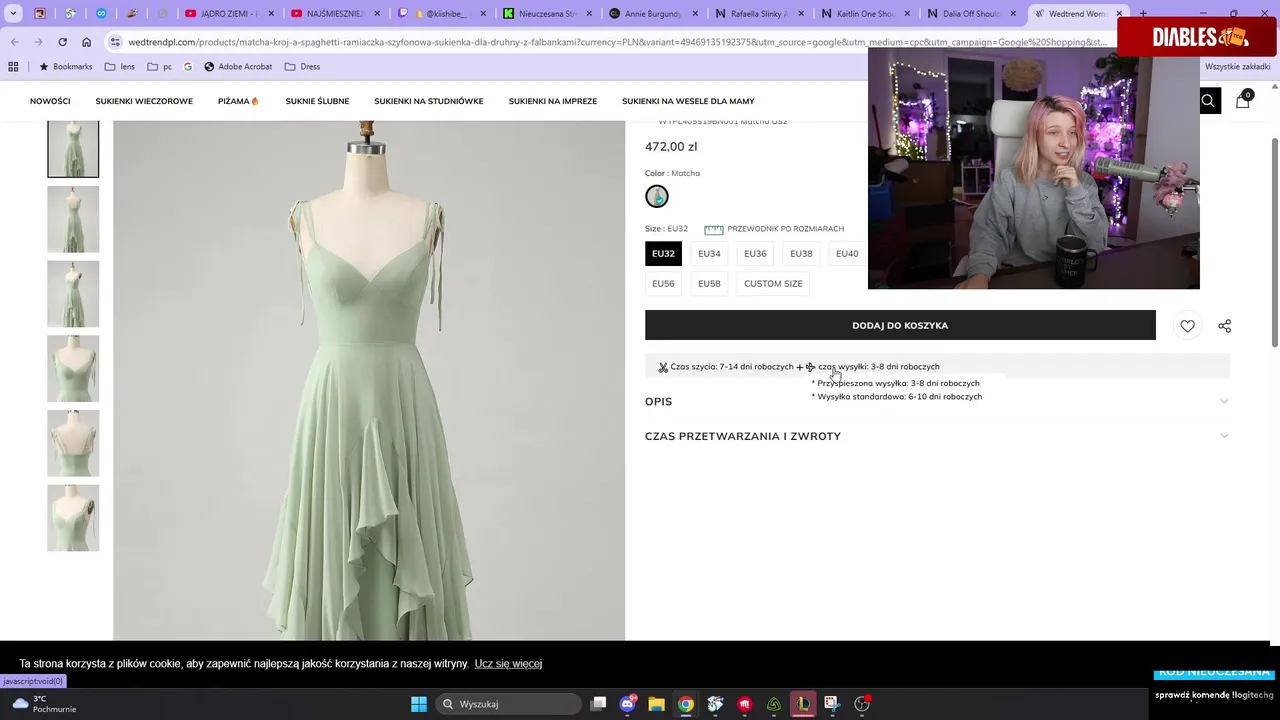Go to browser home page icon
This screenshot has height=720, width=1280.
(x=86, y=42)
